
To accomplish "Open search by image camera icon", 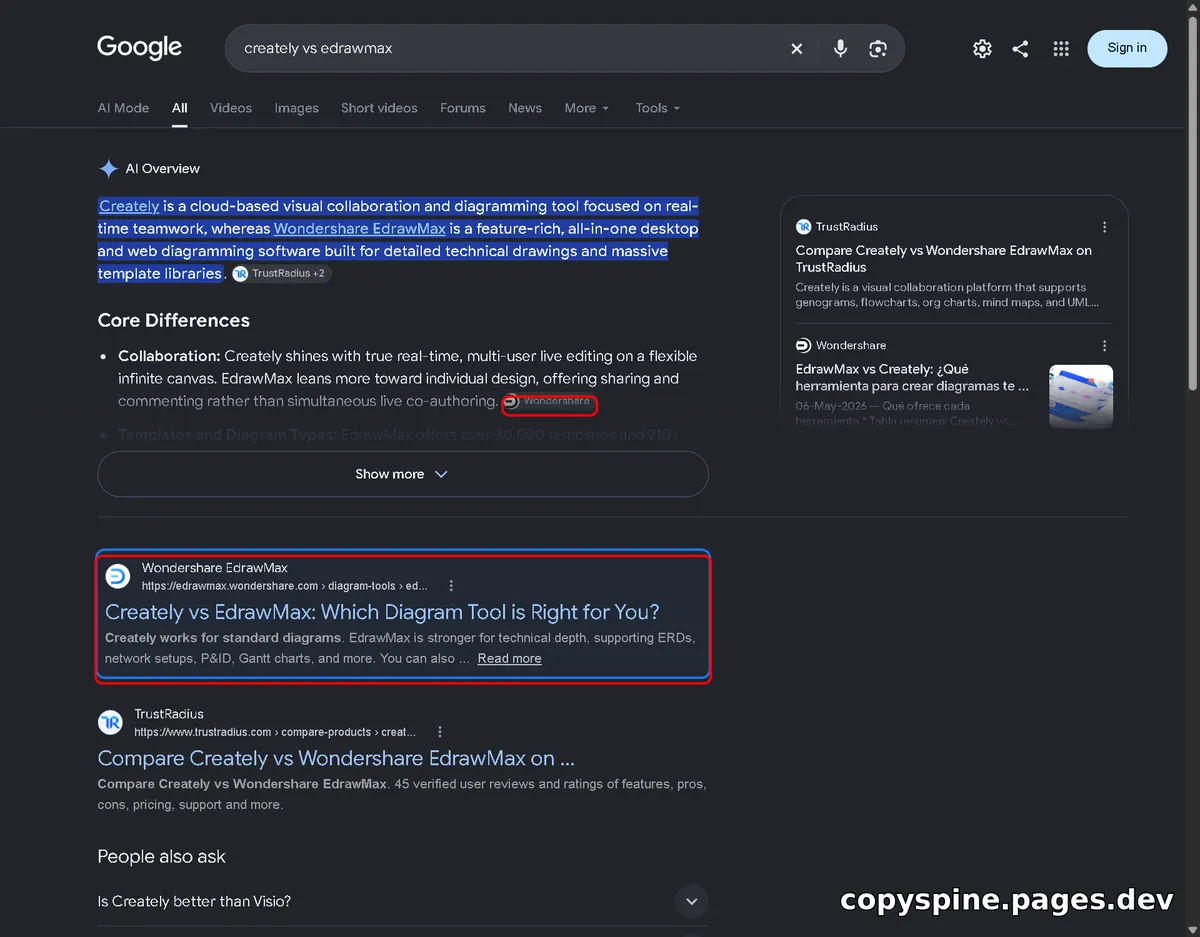I will point(878,48).
